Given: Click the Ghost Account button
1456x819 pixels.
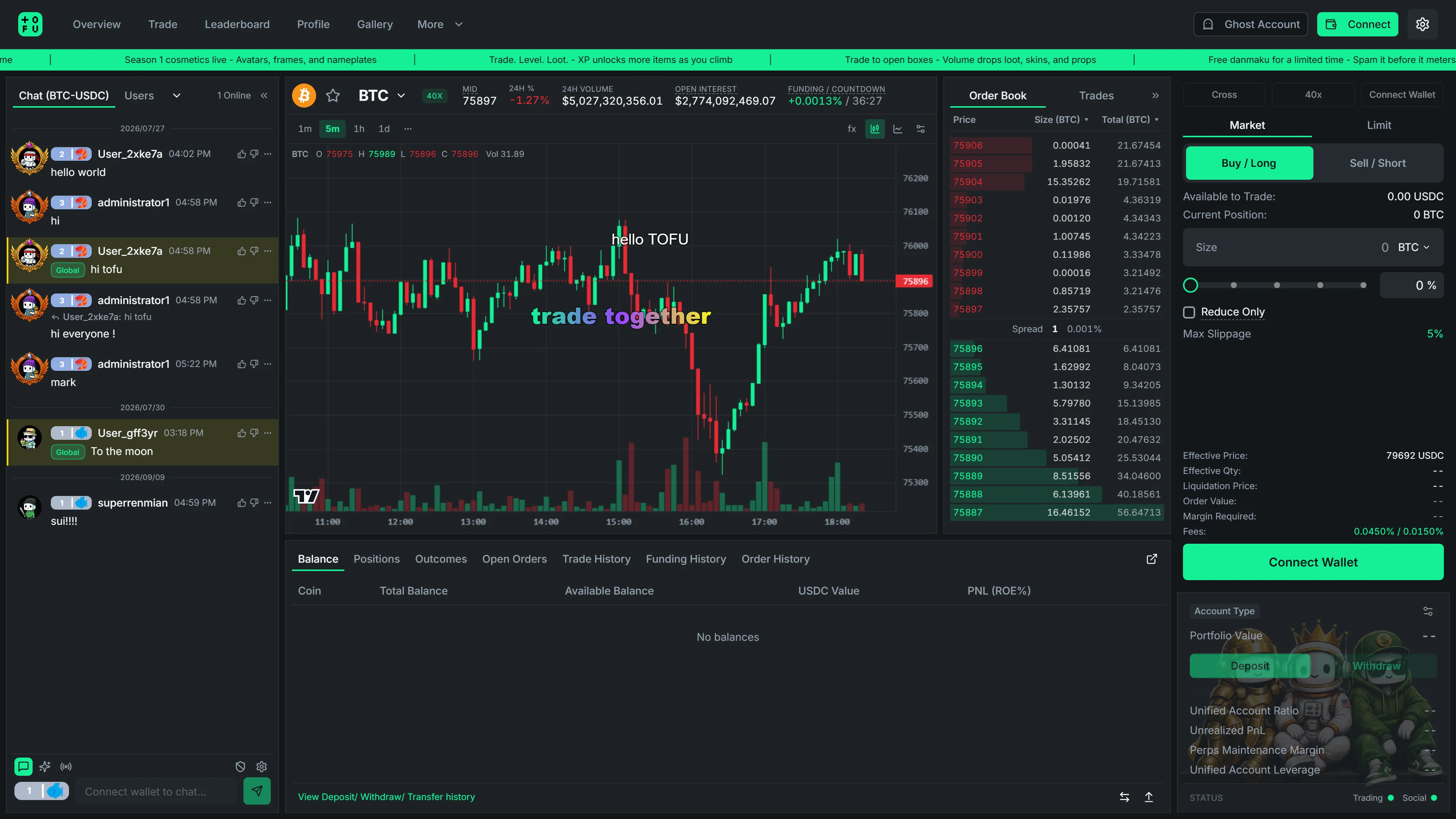Looking at the screenshot, I should (x=1250, y=24).
